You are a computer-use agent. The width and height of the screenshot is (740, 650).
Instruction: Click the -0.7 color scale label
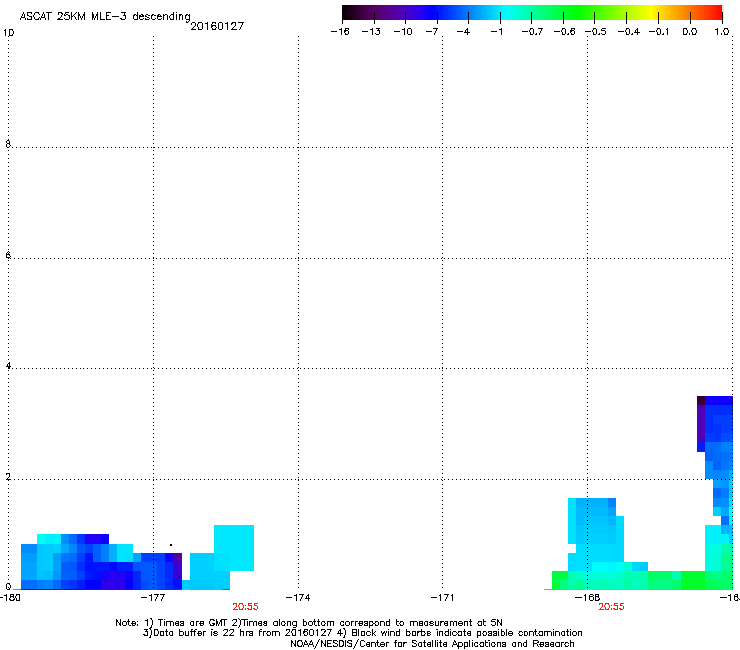[x=532, y=32]
